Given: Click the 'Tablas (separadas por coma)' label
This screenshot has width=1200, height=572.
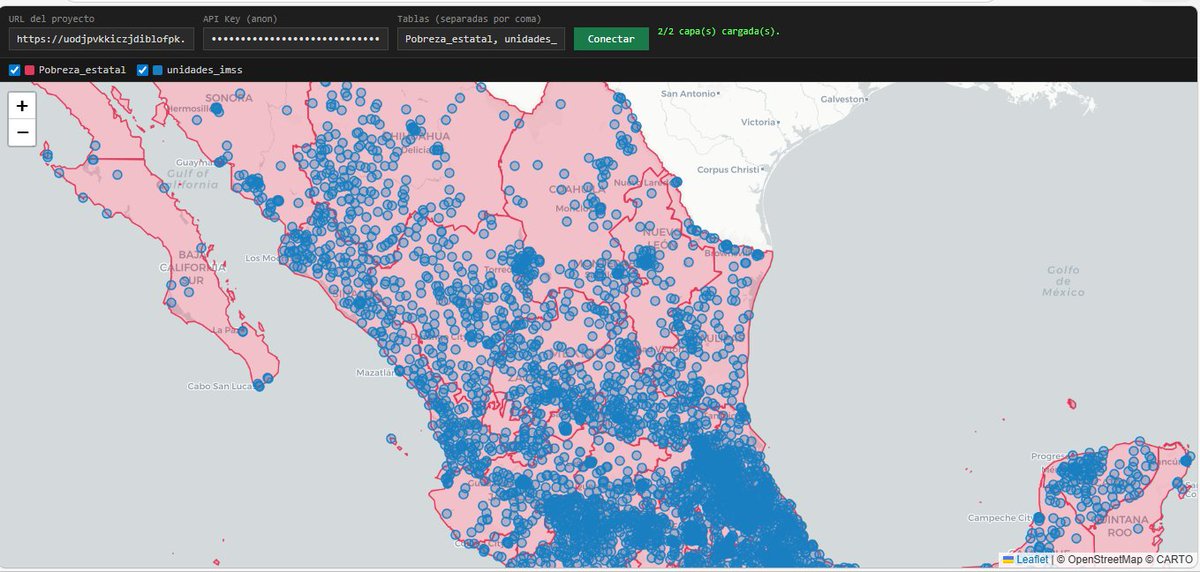Looking at the screenshot, I should click(x=470, y=19).
